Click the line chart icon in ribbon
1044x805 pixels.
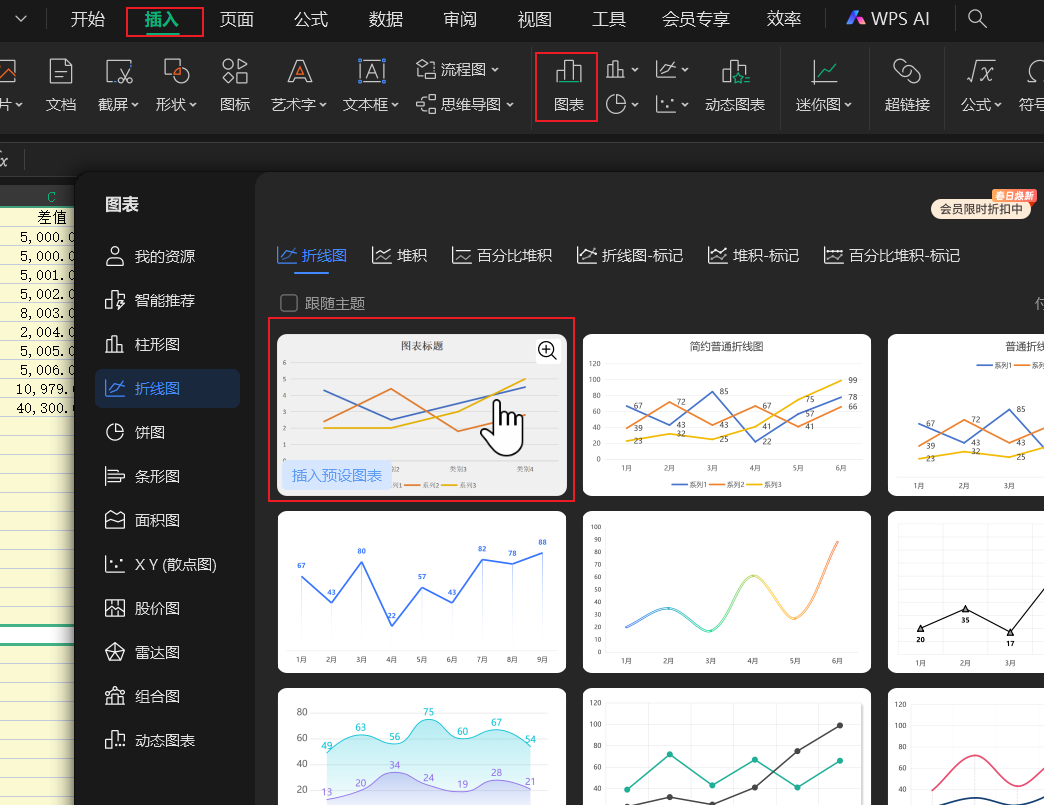click(x=666, y=69)
